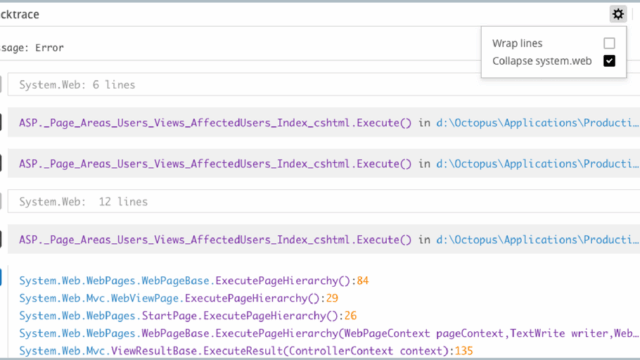Expand the collapsed System.Web: 6 lines block
The image size is (640, 360).
point(324,84)
